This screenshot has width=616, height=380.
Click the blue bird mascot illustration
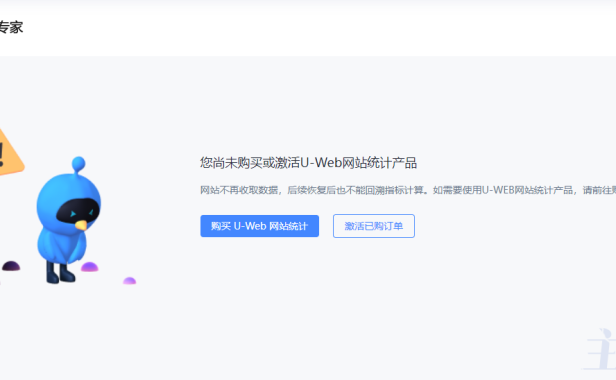(x=68, y=220)
